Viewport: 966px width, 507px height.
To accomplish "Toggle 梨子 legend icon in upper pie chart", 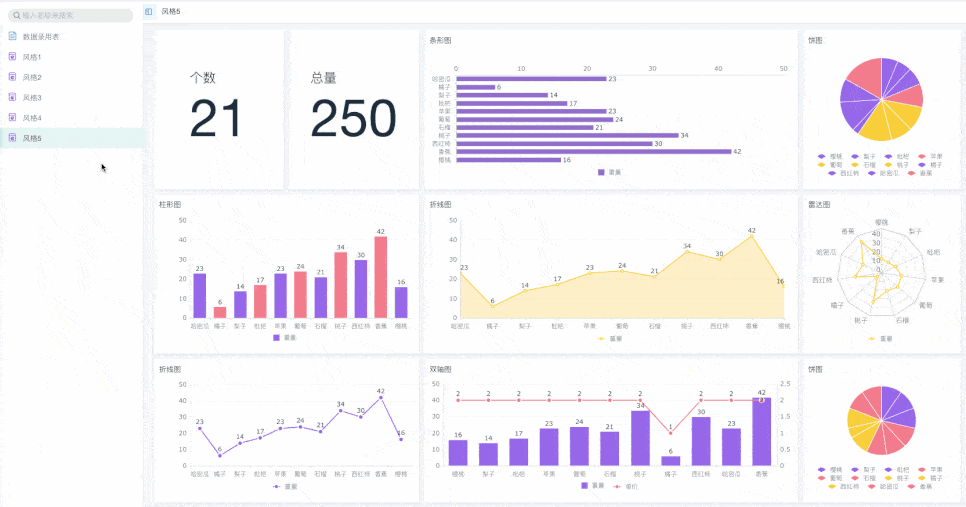I will coord(854,156).
